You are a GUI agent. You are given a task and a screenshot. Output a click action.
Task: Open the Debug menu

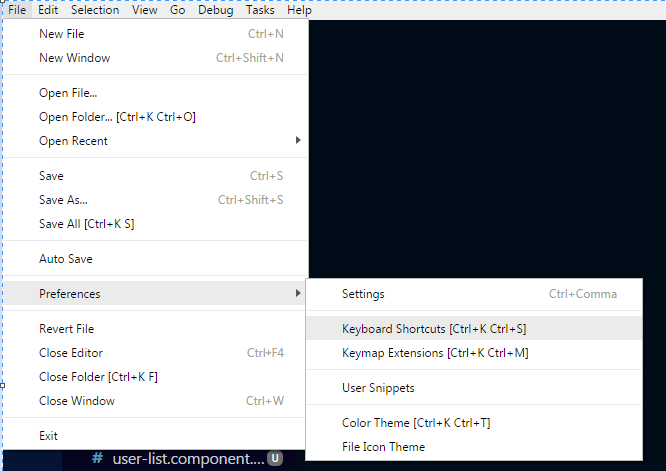tap(215, 10)
